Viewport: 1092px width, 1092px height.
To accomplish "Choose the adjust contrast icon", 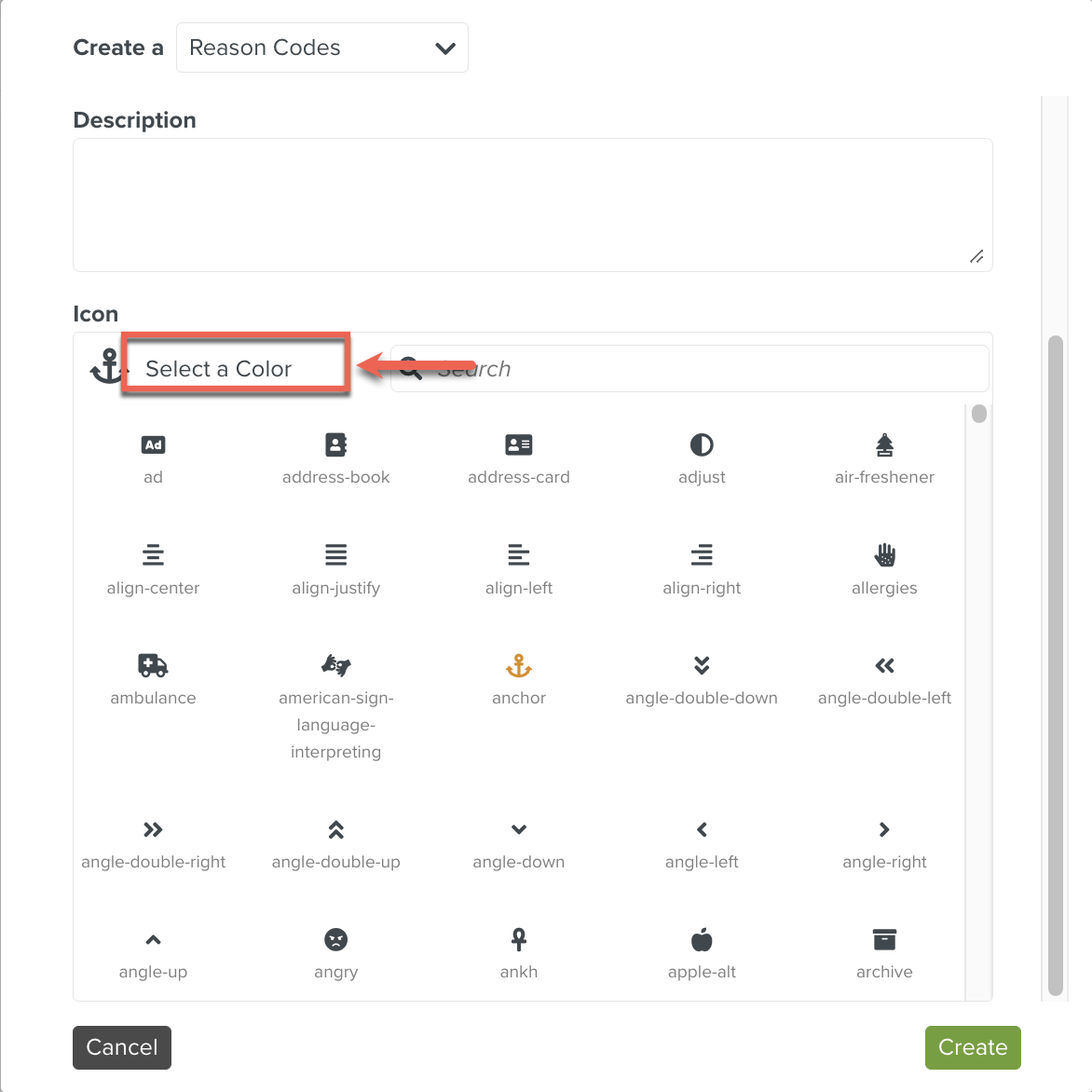I will click(x=702, y=445).
